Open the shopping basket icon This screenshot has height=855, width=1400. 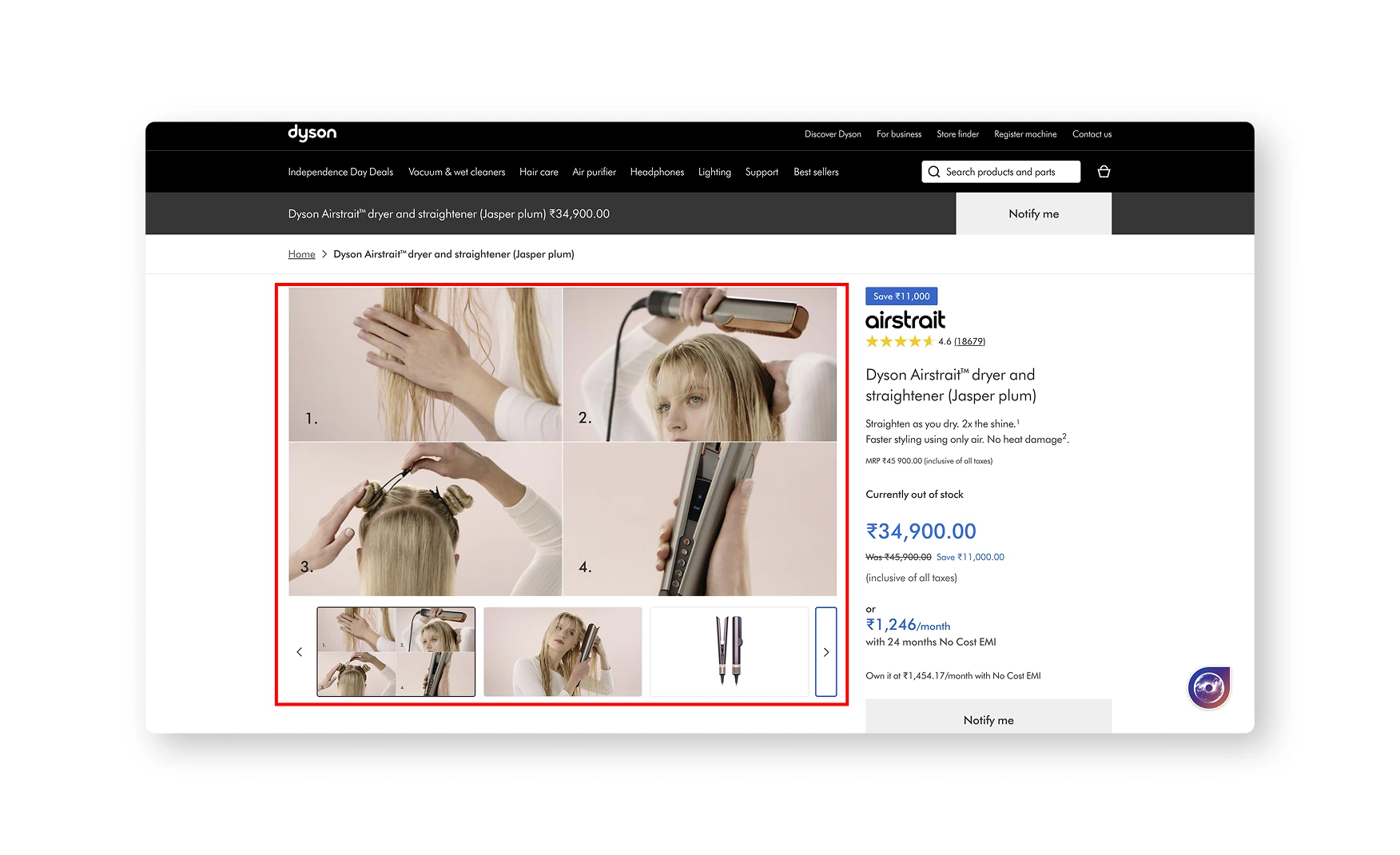(1104, 172)
